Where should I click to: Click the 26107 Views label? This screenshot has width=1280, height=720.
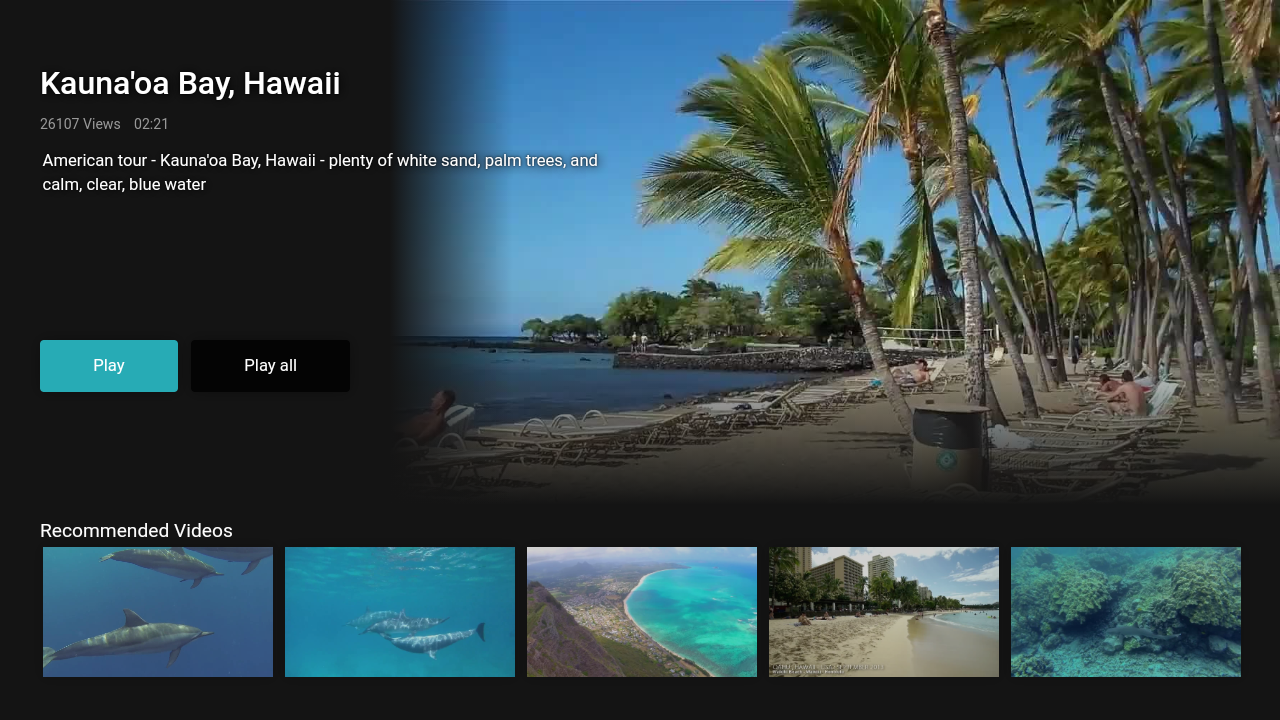(80, 124)
